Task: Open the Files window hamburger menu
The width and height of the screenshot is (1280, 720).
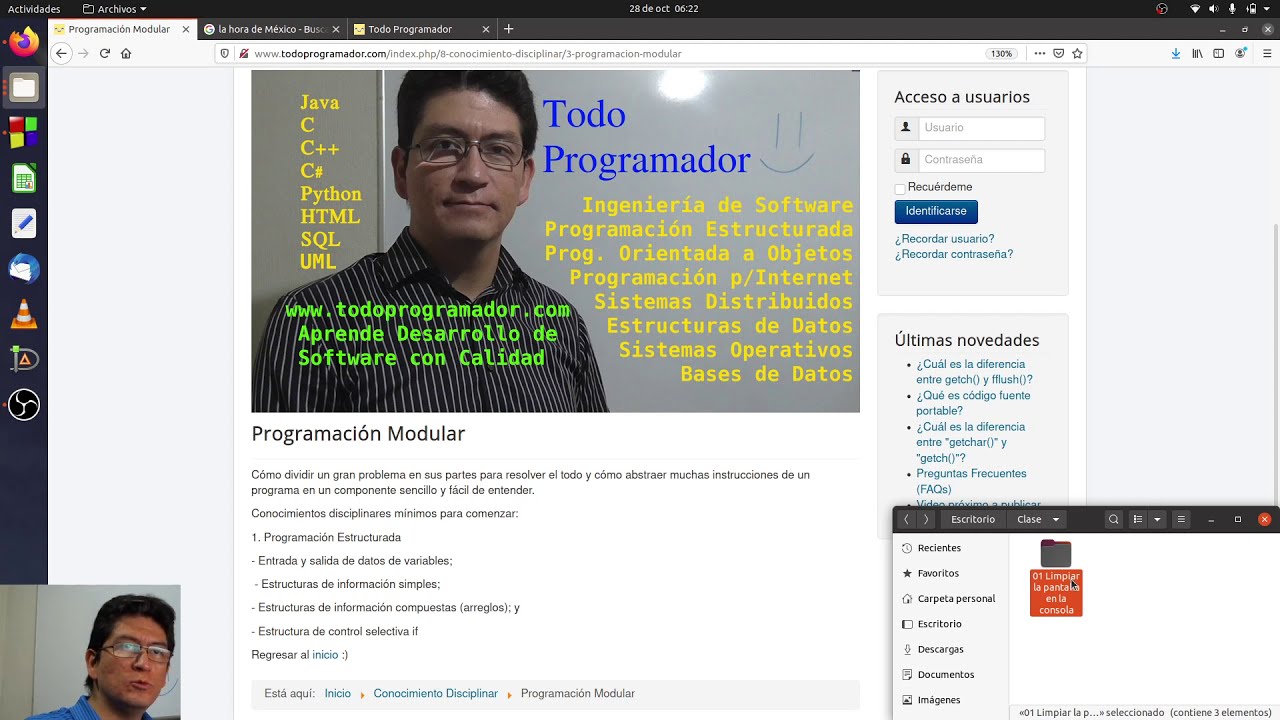Action: point(1181,519)
